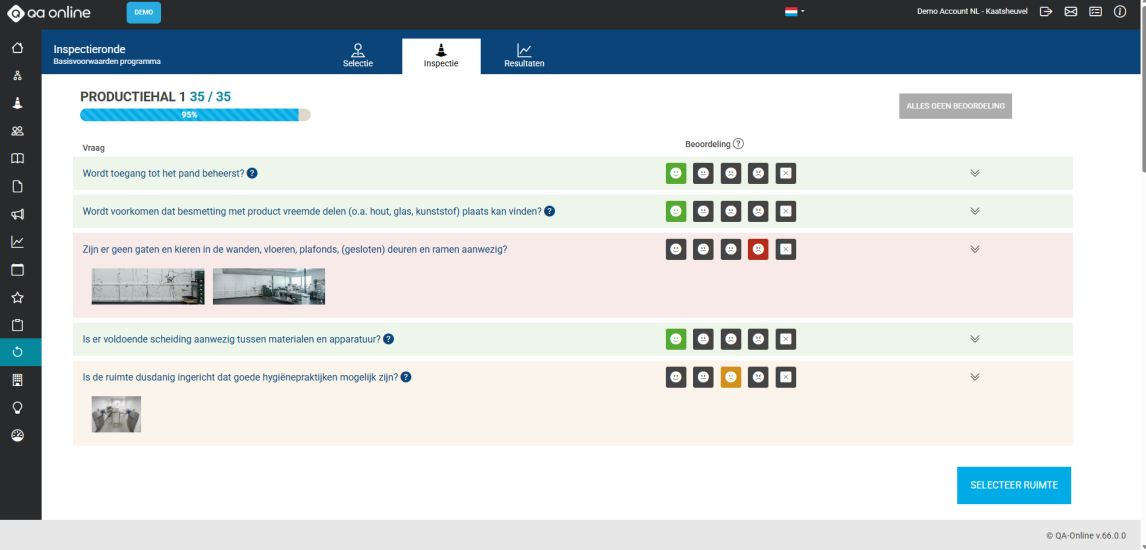Switch to the Inspectie tab
1146x550 pixels.
coord(441,56)
